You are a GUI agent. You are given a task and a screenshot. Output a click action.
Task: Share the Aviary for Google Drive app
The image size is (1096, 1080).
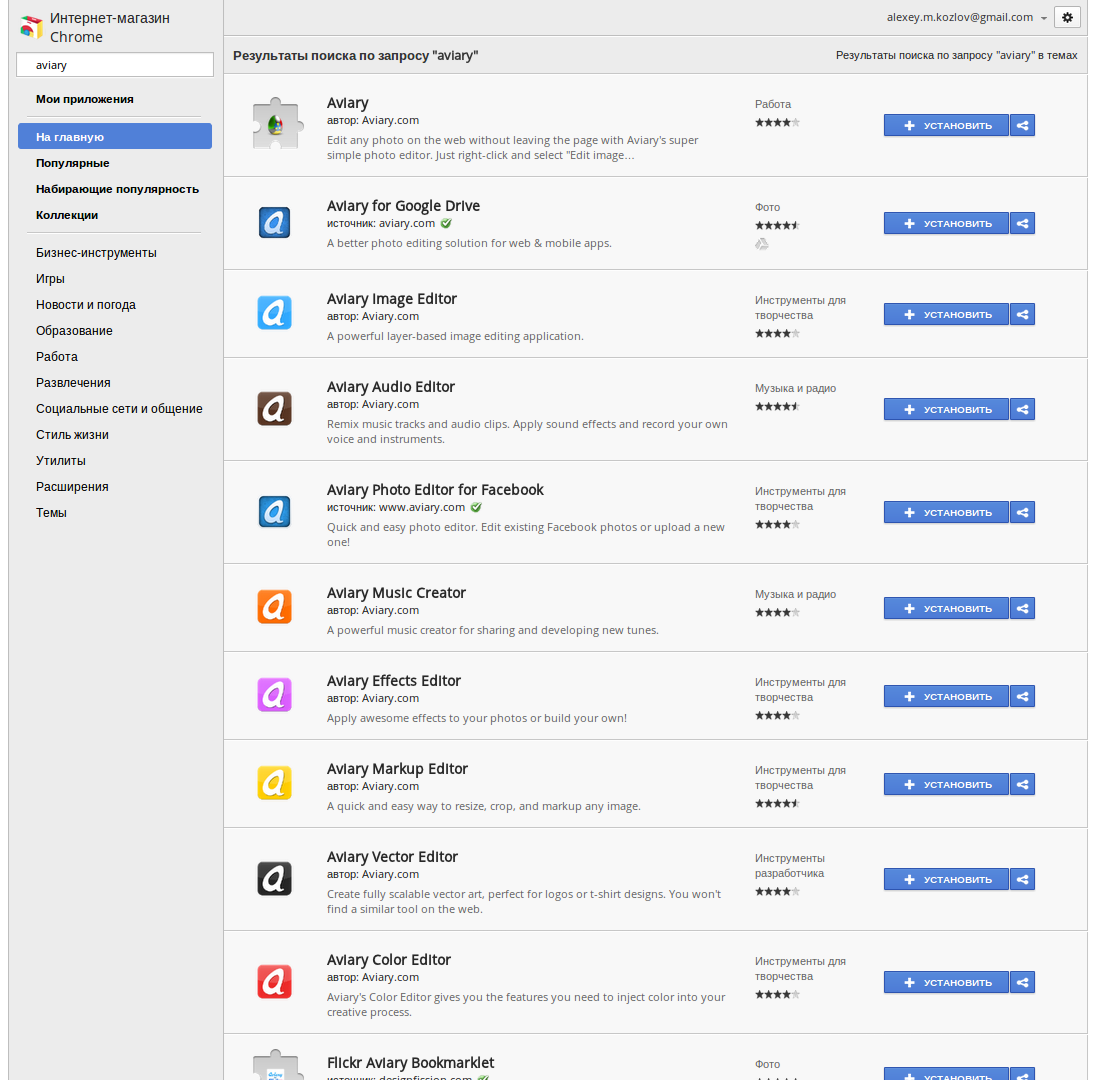tap(1022, 223)
